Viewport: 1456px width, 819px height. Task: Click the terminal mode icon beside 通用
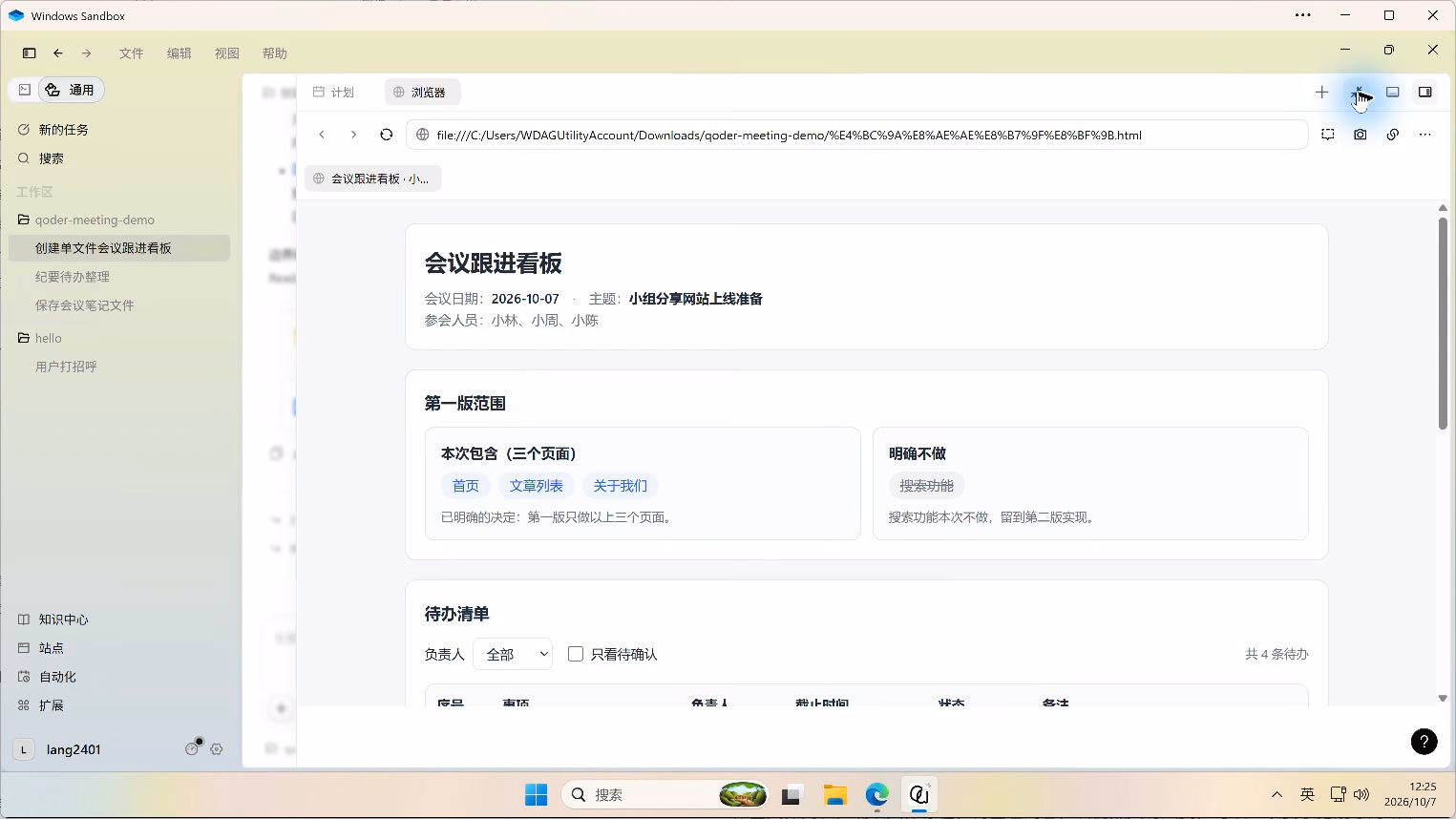[25, 90]
